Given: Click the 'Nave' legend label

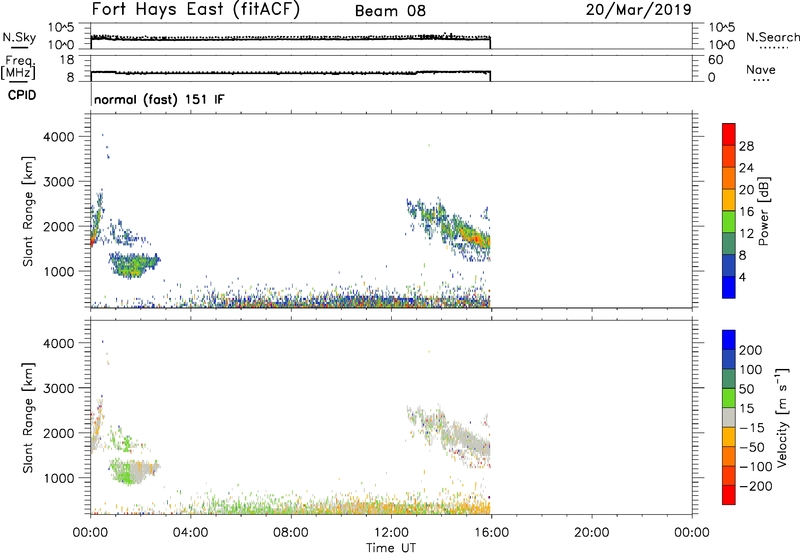Looking at the screenshot, I should click(761, 69).
